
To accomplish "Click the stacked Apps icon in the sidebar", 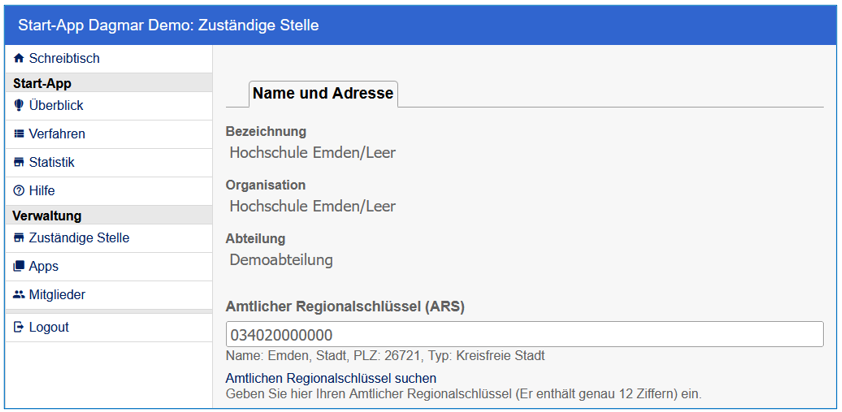I will [x=19, y=266].
